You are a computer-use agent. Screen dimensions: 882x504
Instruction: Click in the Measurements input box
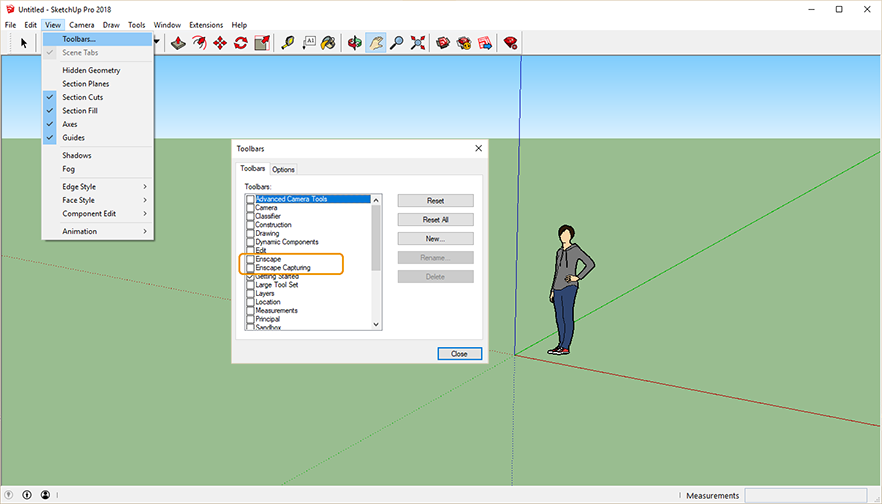coord(805,496)
